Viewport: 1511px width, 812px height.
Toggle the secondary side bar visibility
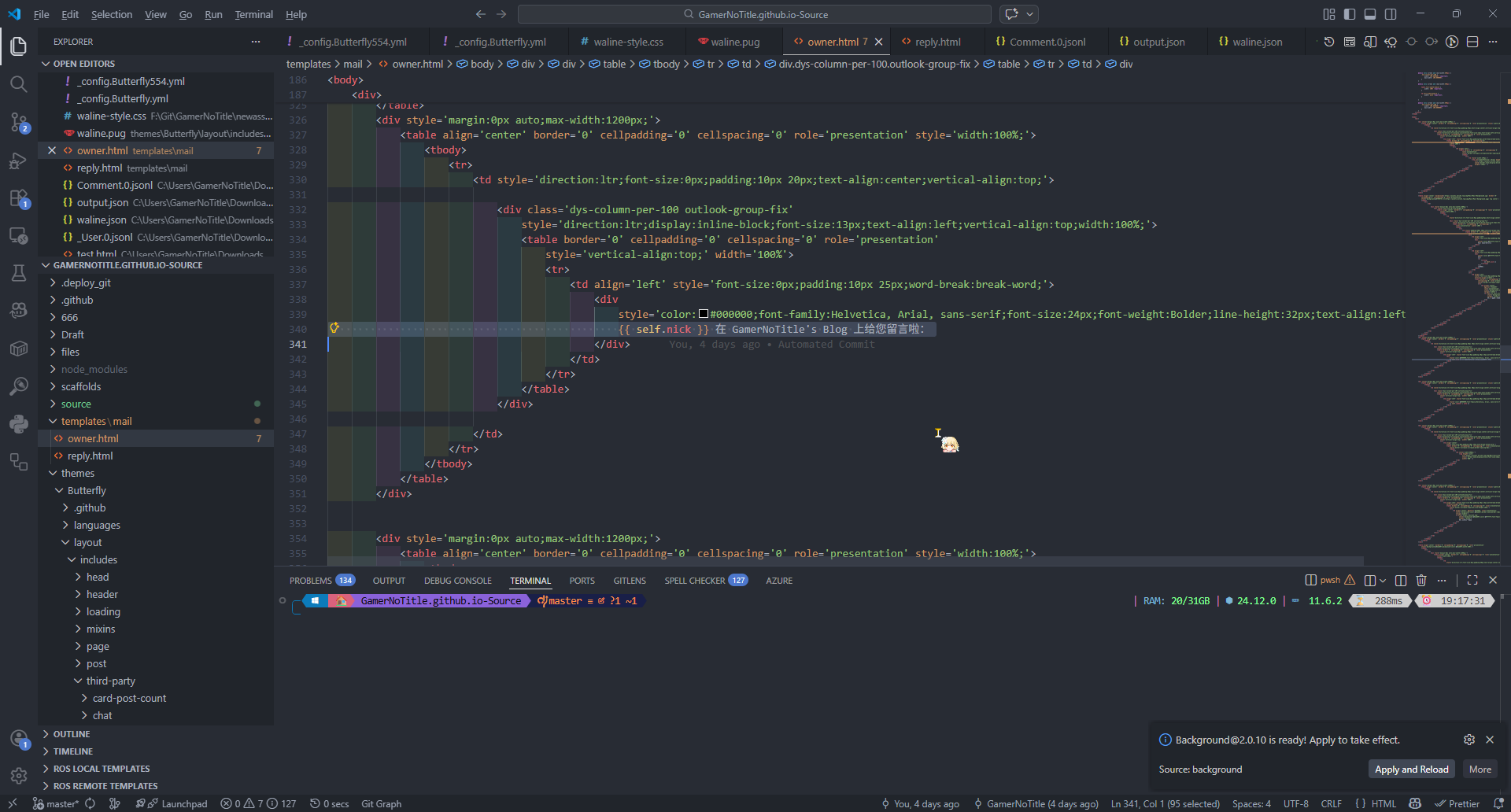(1391, 14)
